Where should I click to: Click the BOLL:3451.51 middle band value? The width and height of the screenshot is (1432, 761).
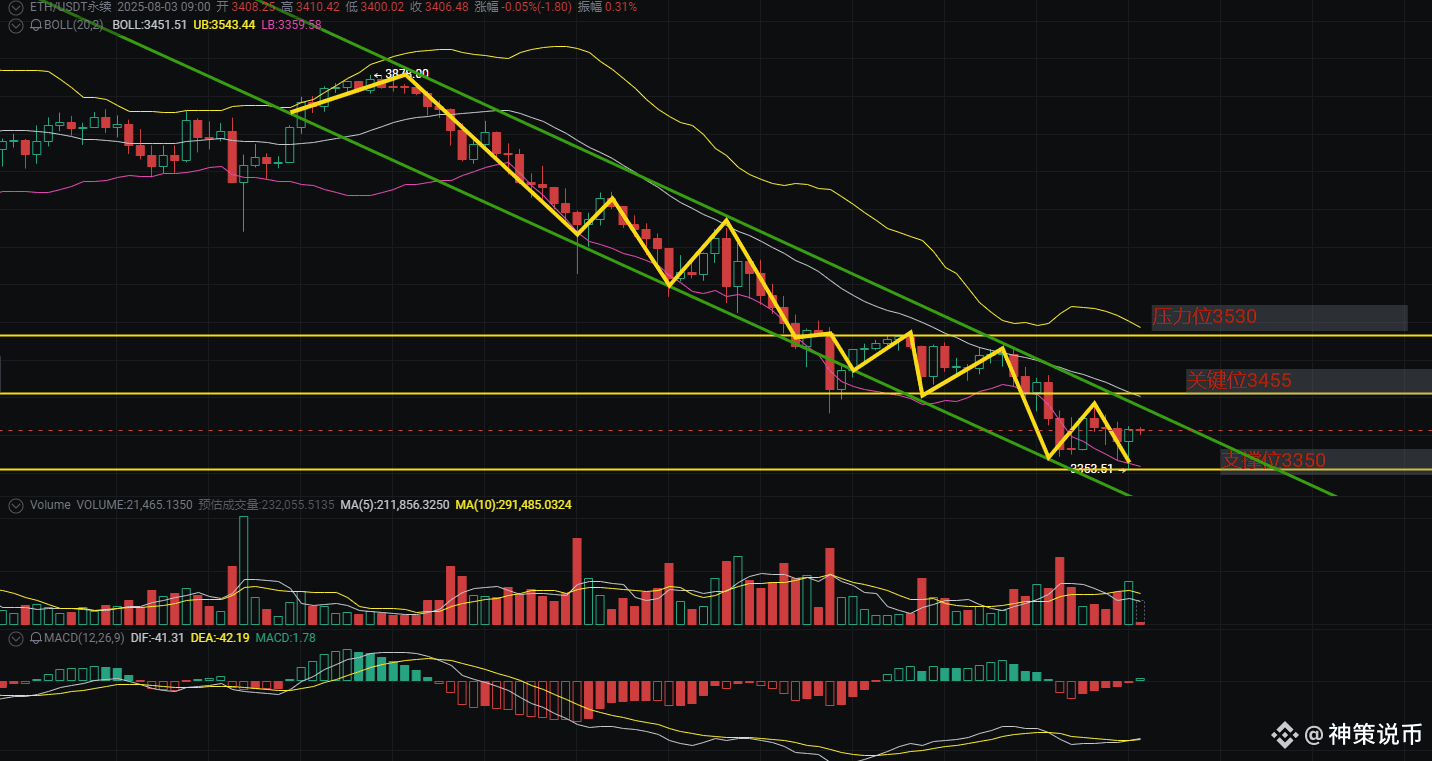click(149, 24)
